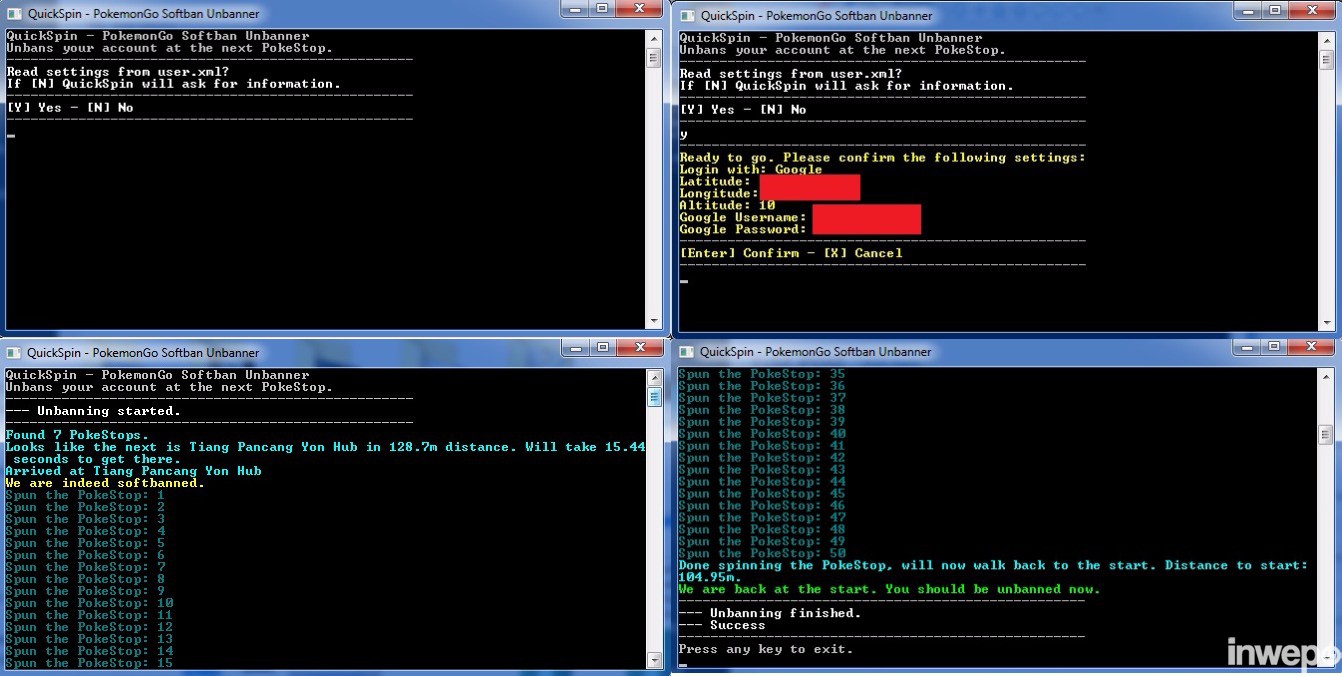Maximize the window asking to read user.xml
Image resolution: width=1342 pixels, height=676 pixels.
pos(602,10)
